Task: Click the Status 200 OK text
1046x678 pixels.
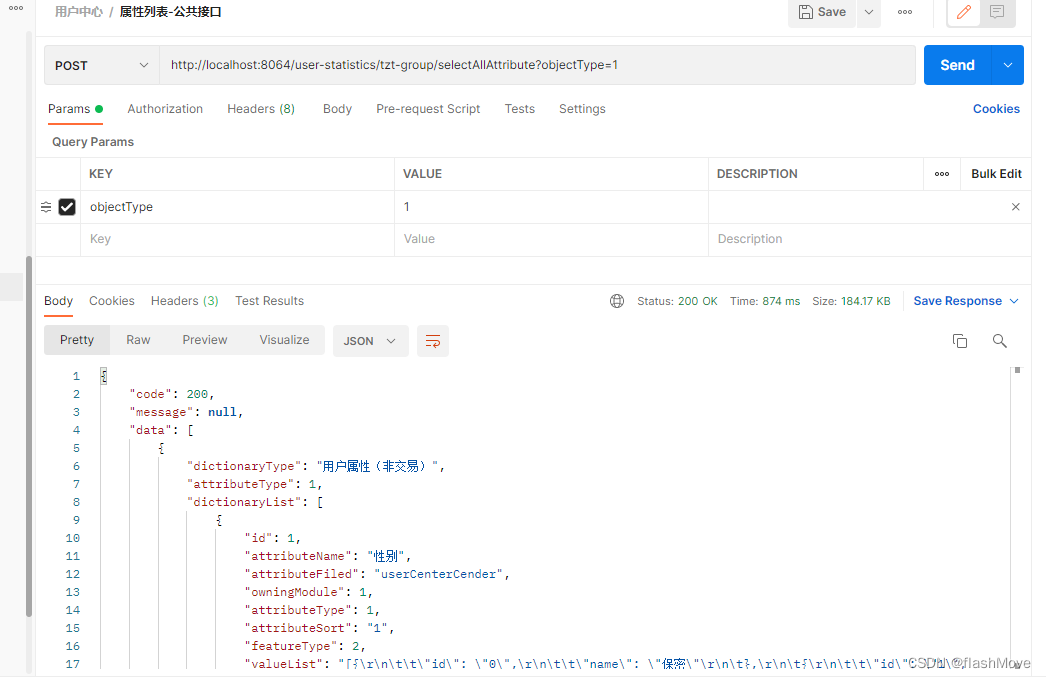Action: [677, 302]
